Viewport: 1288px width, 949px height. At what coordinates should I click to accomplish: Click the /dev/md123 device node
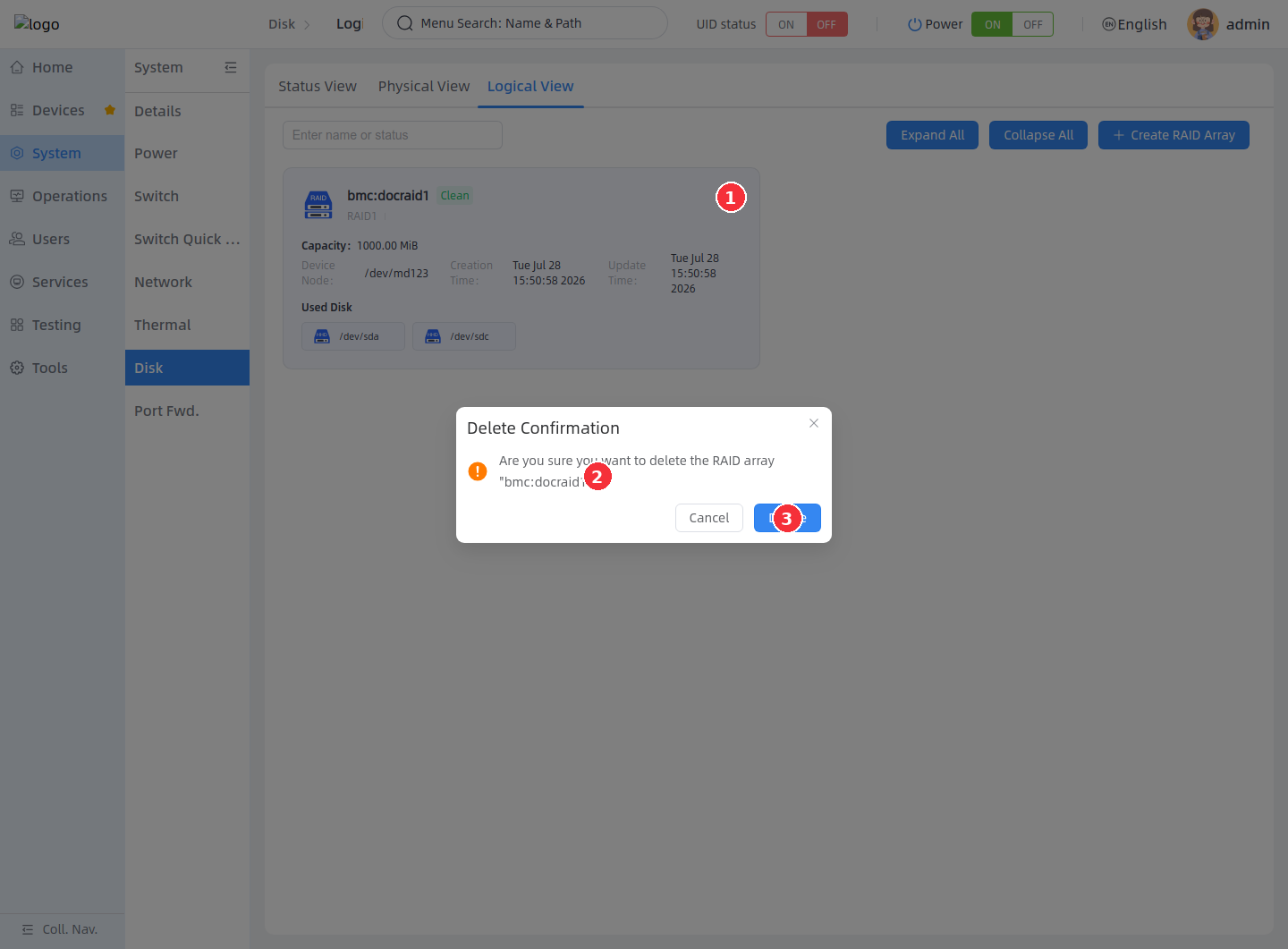point(396,273)
